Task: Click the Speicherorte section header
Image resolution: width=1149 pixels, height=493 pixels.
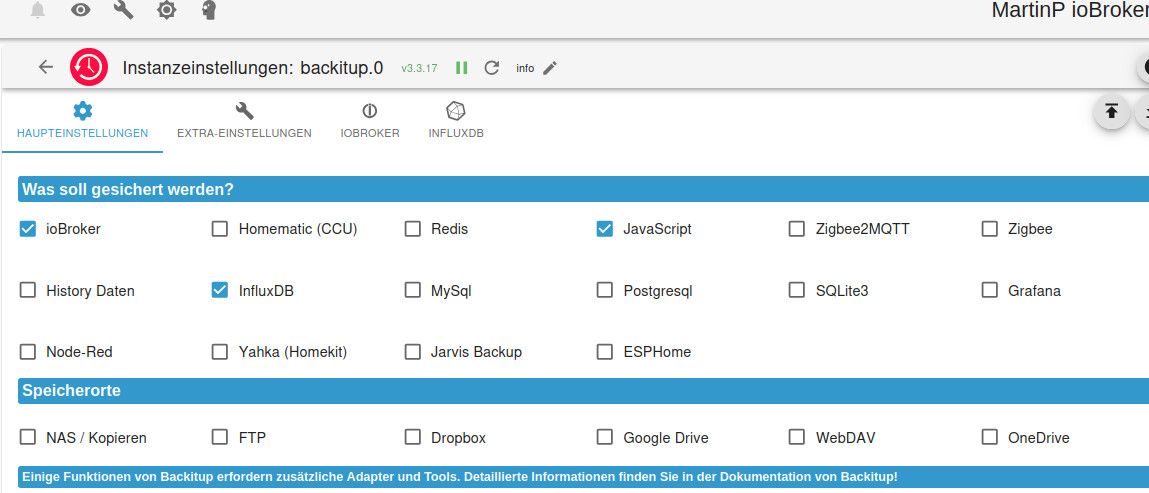Action: 583,391
